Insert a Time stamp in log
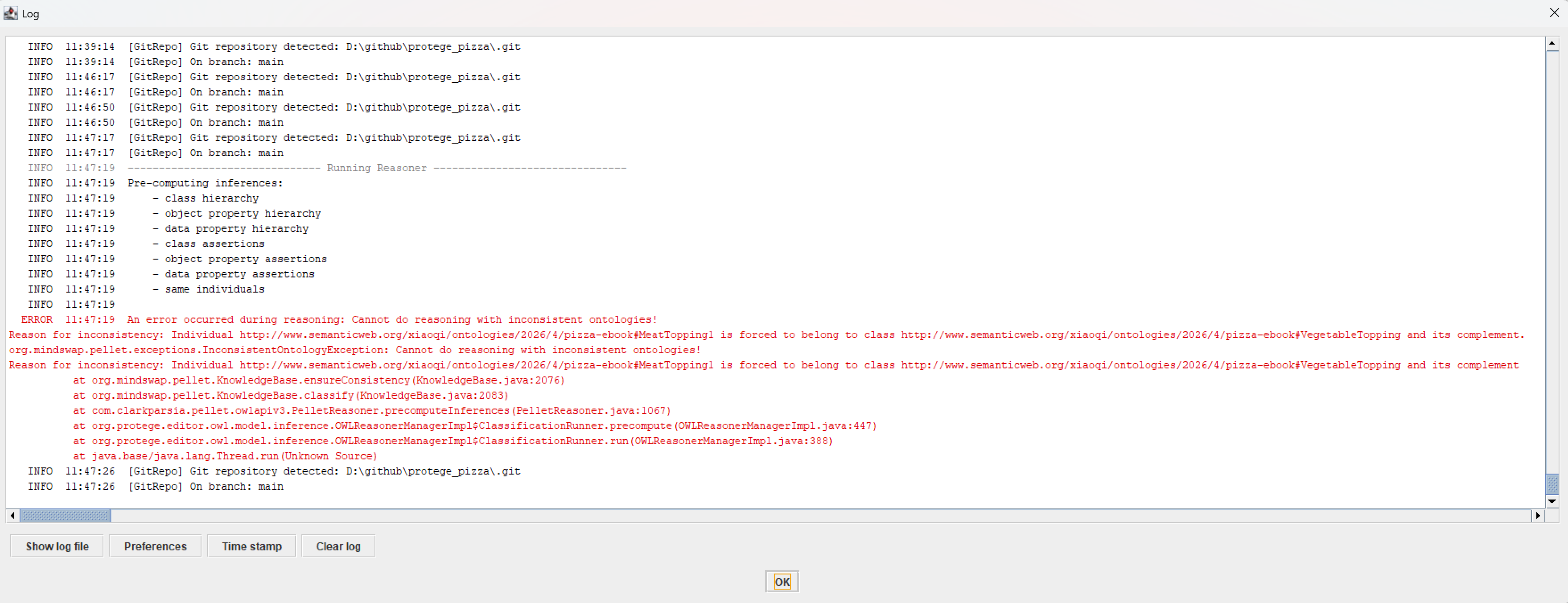 251,546
